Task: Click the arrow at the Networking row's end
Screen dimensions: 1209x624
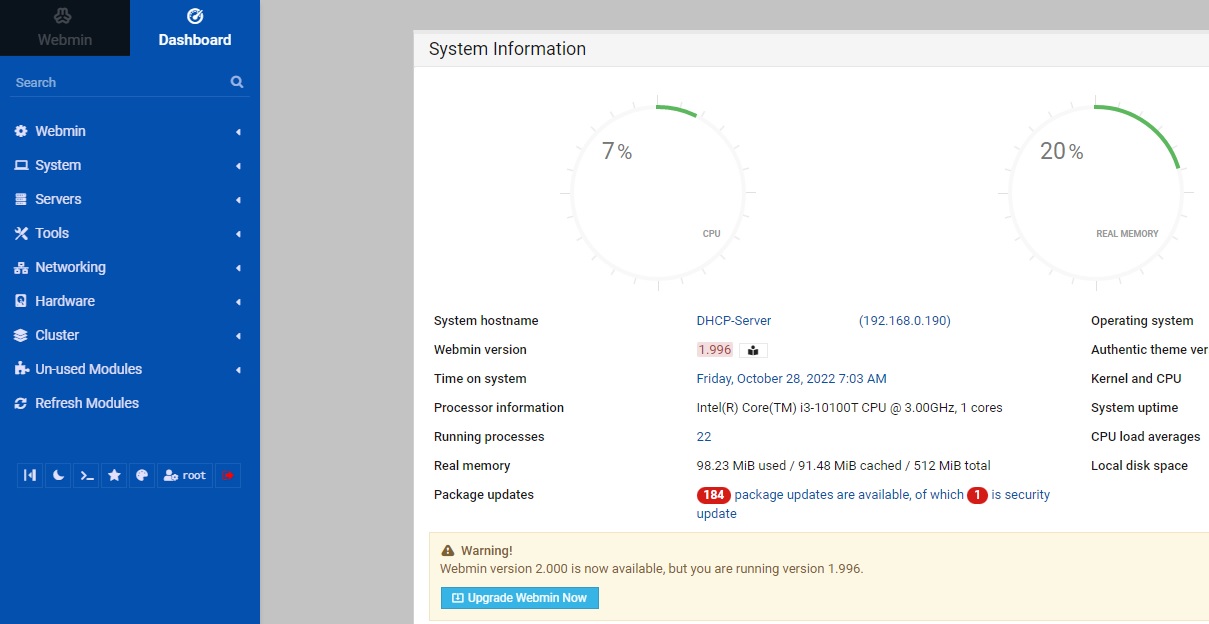Action: point(238,268)
